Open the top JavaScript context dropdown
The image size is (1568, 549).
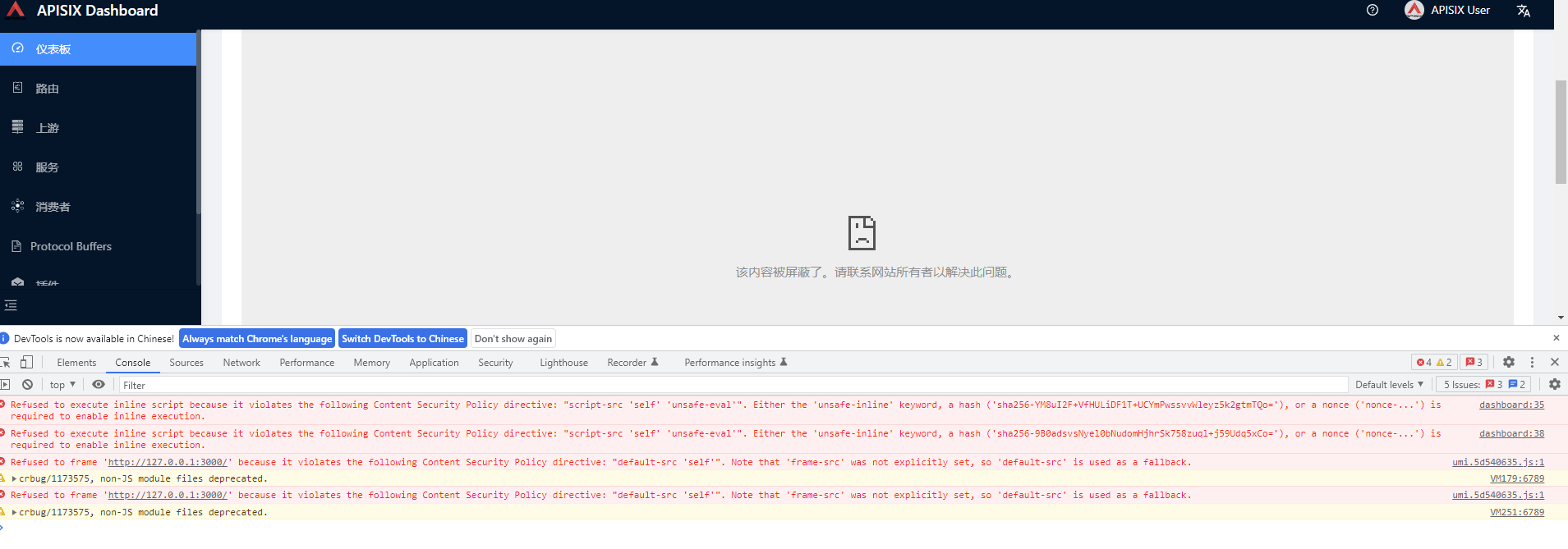click(x=62, y=384)
